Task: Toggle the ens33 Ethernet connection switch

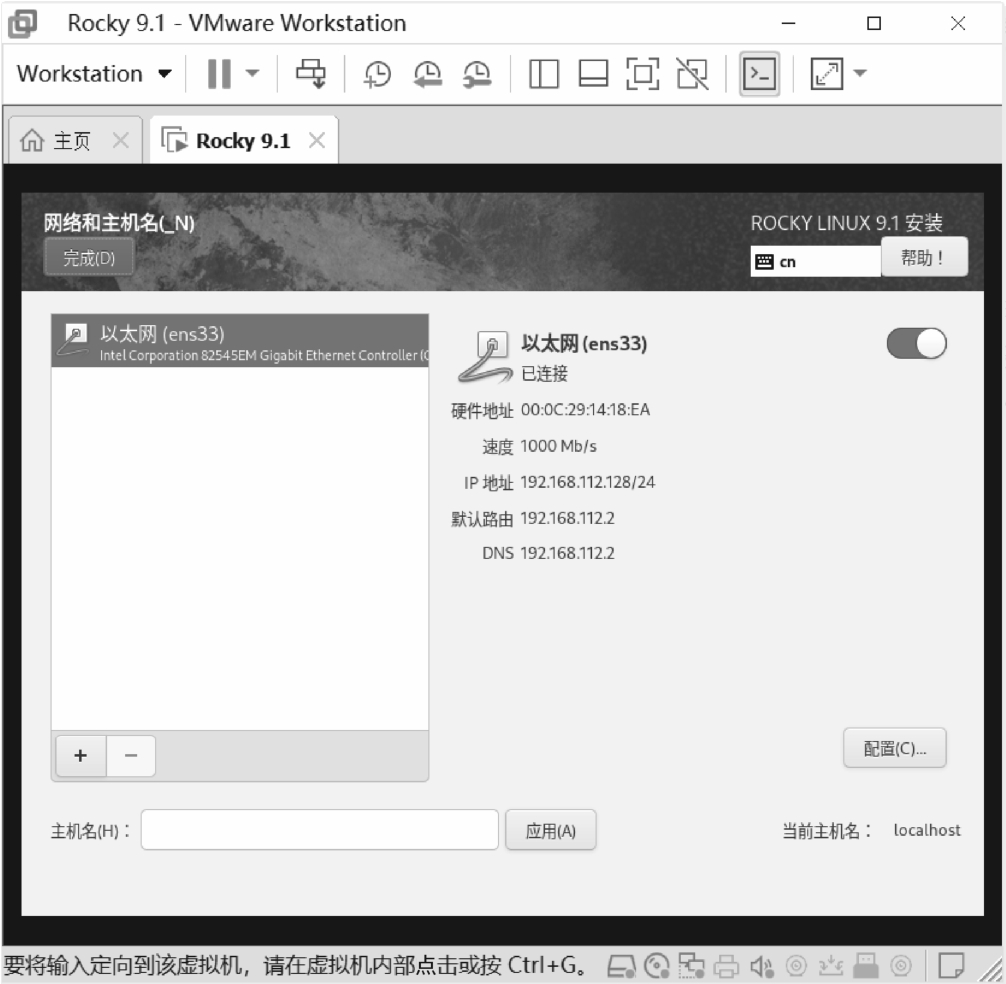Action: 916,344
